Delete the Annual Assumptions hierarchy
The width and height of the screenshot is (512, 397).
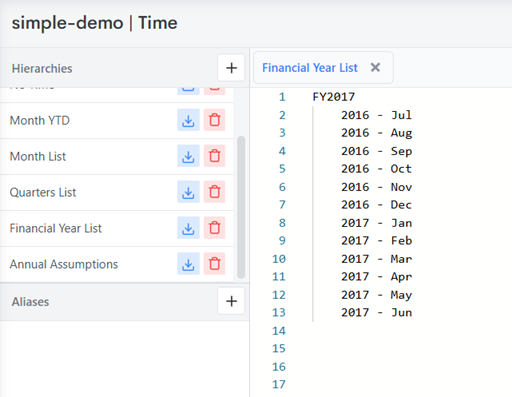[x=214, y=264]
